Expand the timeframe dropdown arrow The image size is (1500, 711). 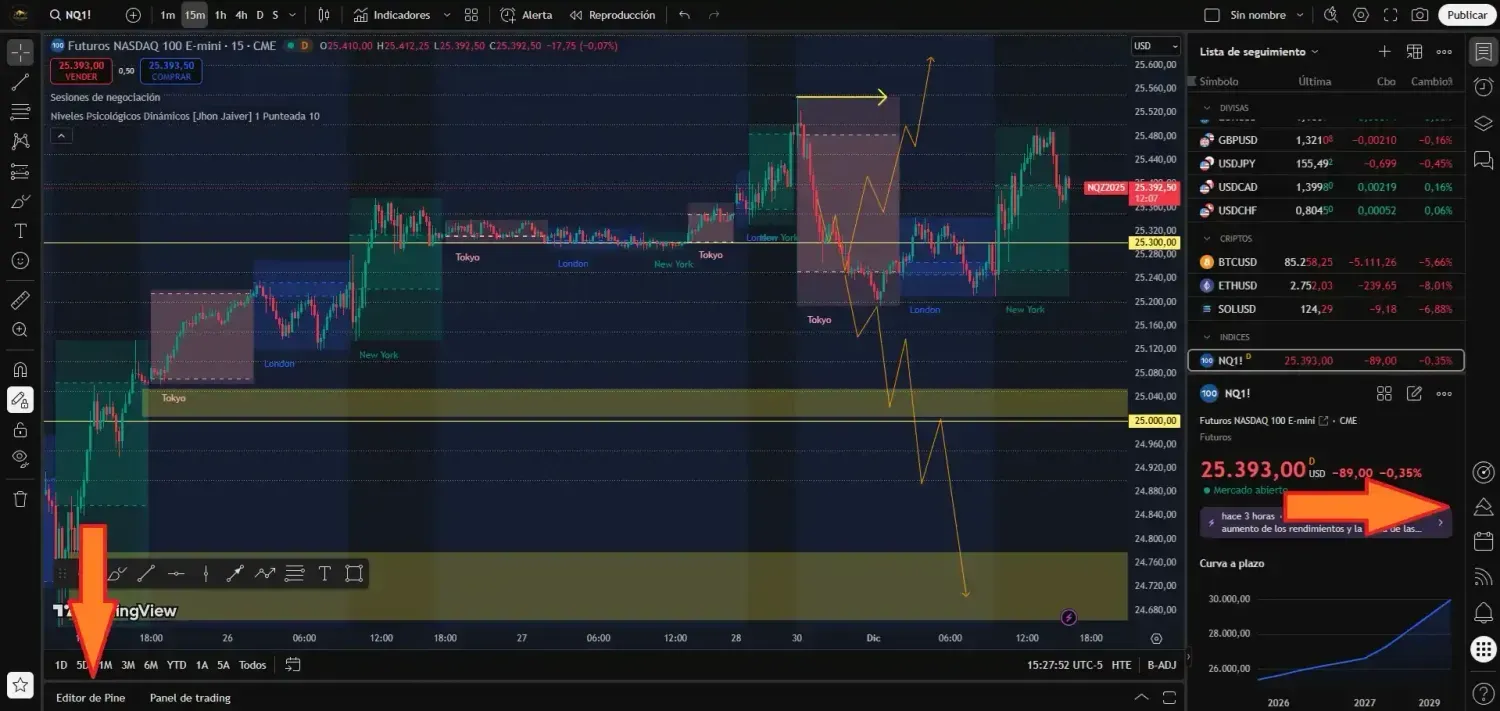[x=291, y=15]
